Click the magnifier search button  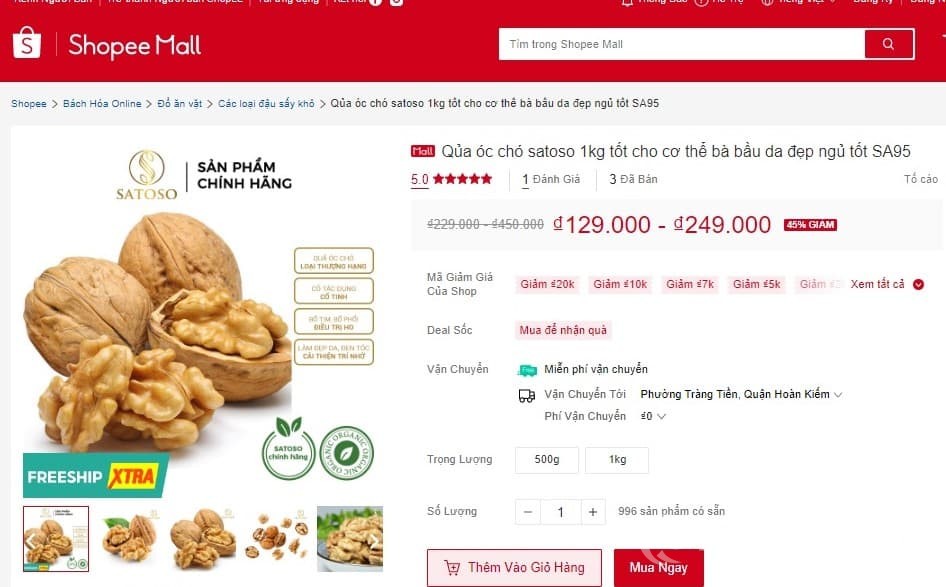click(889, 44)
